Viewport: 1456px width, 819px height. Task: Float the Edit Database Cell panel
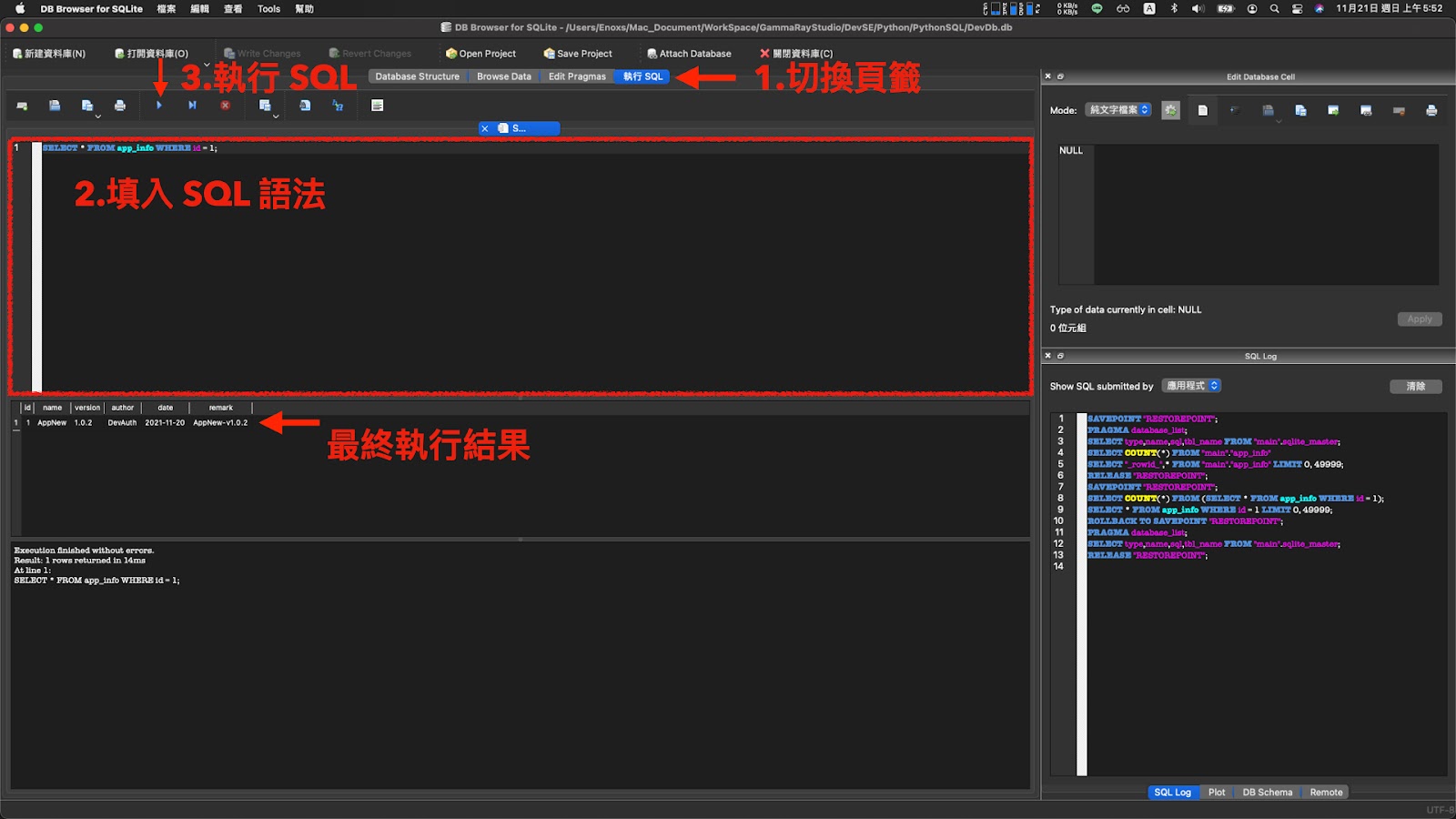[x=1060, y=76]
